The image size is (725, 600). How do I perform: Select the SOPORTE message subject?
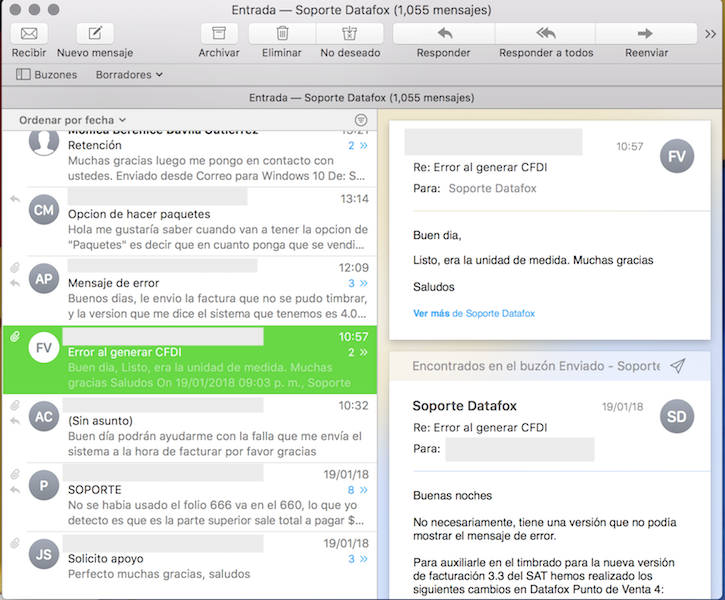(95, 490)
